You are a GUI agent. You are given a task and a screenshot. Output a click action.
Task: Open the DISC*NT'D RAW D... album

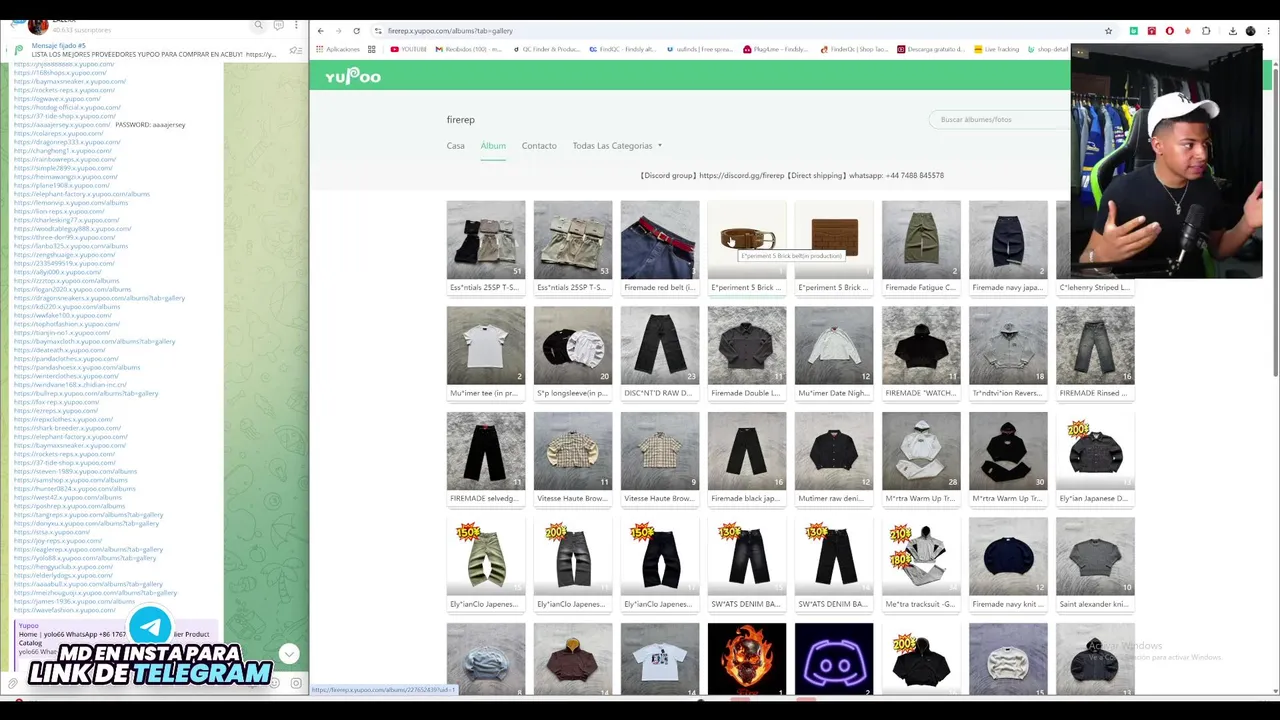click(x=659, y=352)
